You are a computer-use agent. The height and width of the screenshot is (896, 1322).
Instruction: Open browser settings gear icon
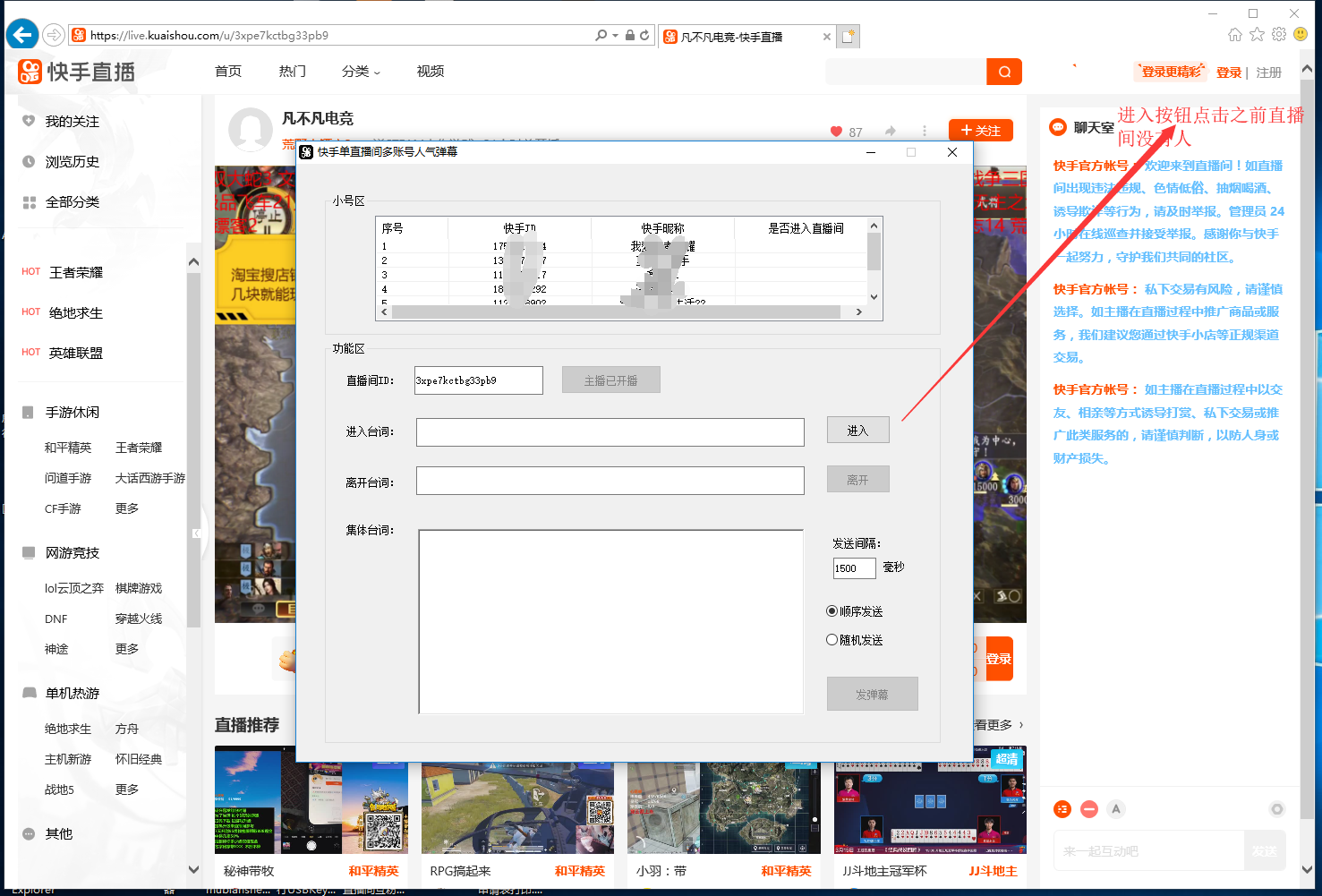1279,34
